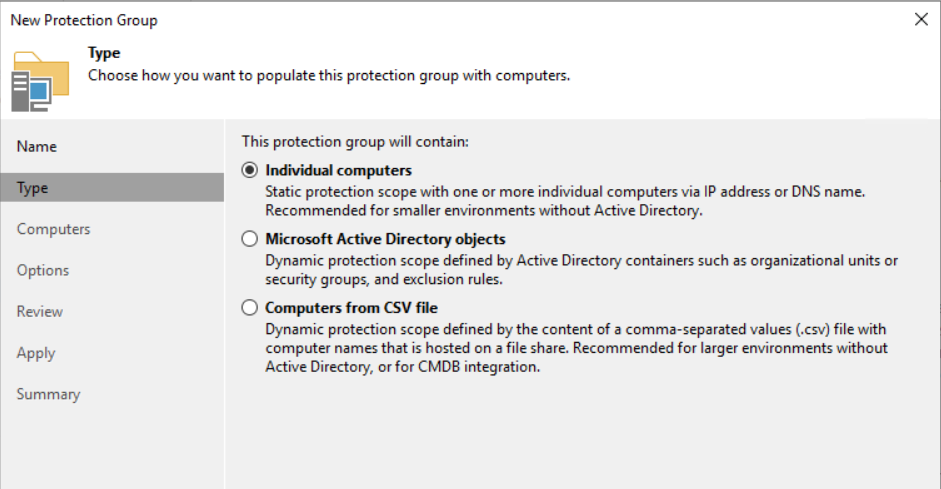Viewport: 941px width, 489px height.
Task: Click the "Choose how you want to populate" subtitle
Action: pos(329,75)
